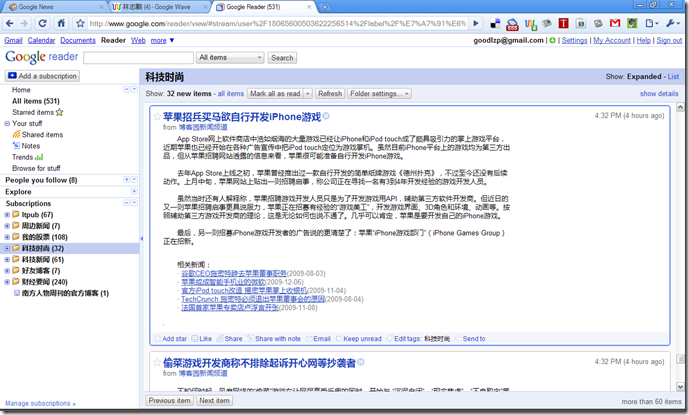This screenshot has height=415, width=689.
Task: Expand the 周边新闻 (7) folder
Action: (7, 226)
